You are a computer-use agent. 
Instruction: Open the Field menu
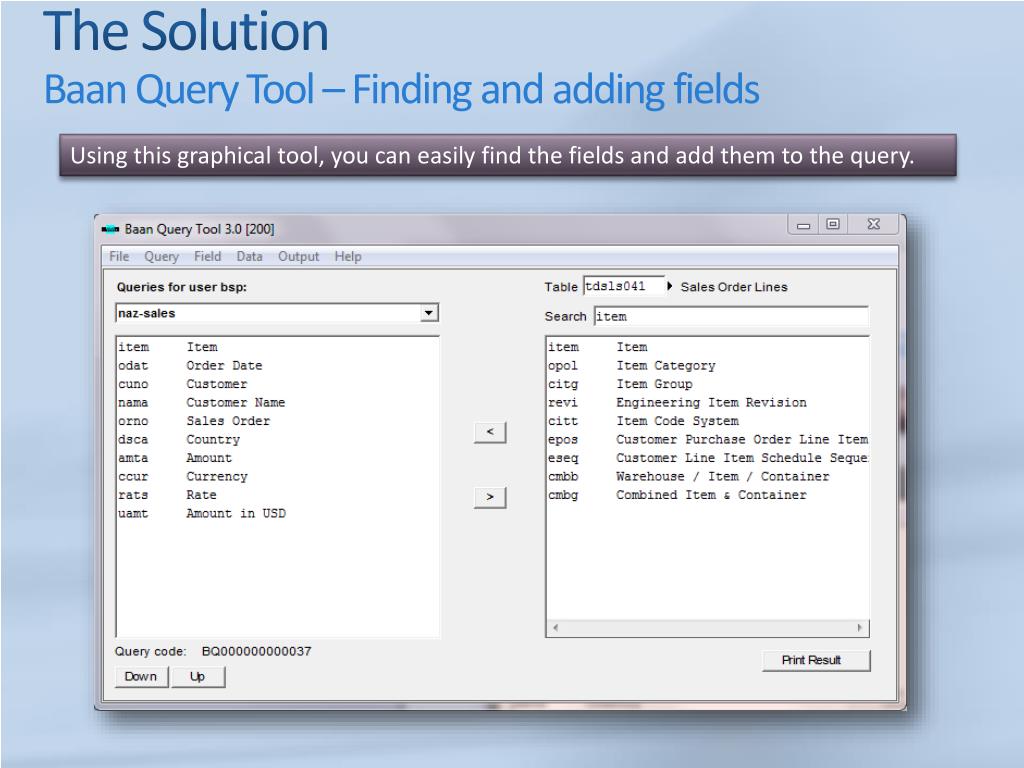pyautogui.click(x=208, y=257)
